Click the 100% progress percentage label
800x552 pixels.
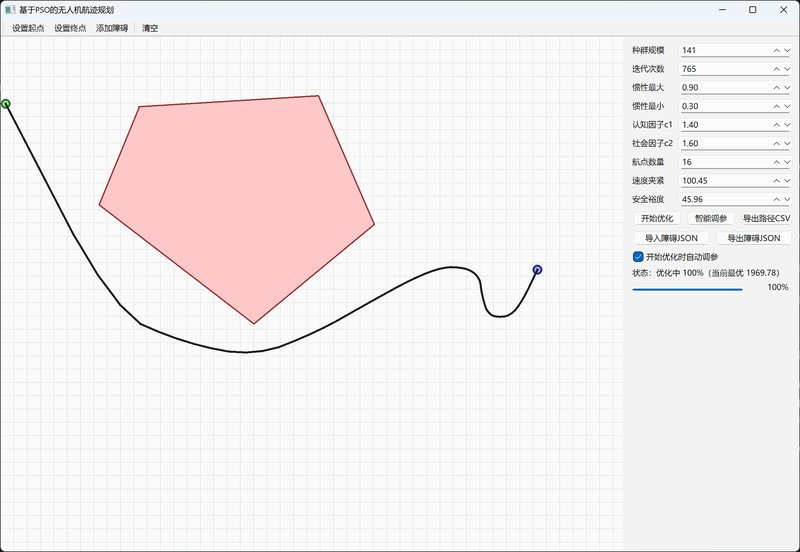[x=778, y=287]
